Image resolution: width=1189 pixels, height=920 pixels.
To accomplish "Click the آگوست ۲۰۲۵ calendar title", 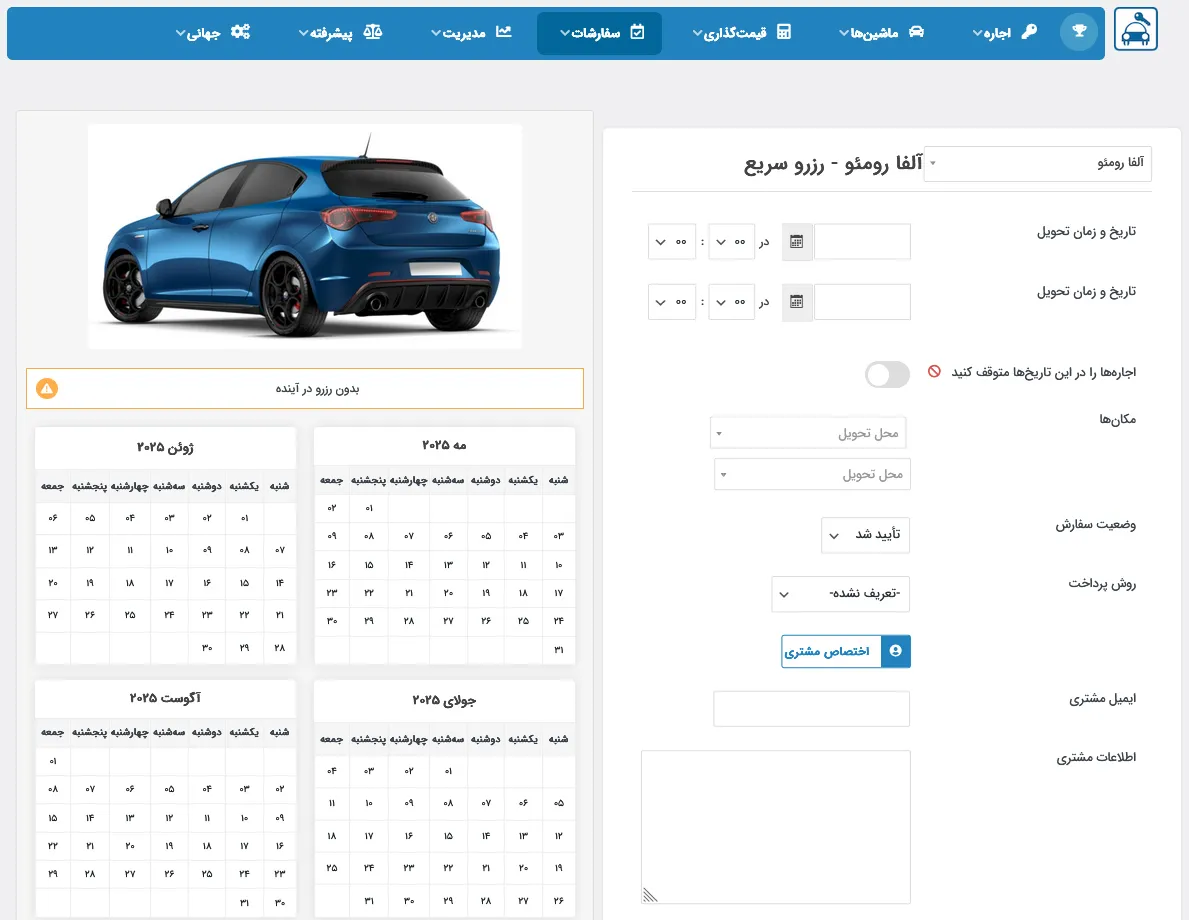I will [165, 698].
